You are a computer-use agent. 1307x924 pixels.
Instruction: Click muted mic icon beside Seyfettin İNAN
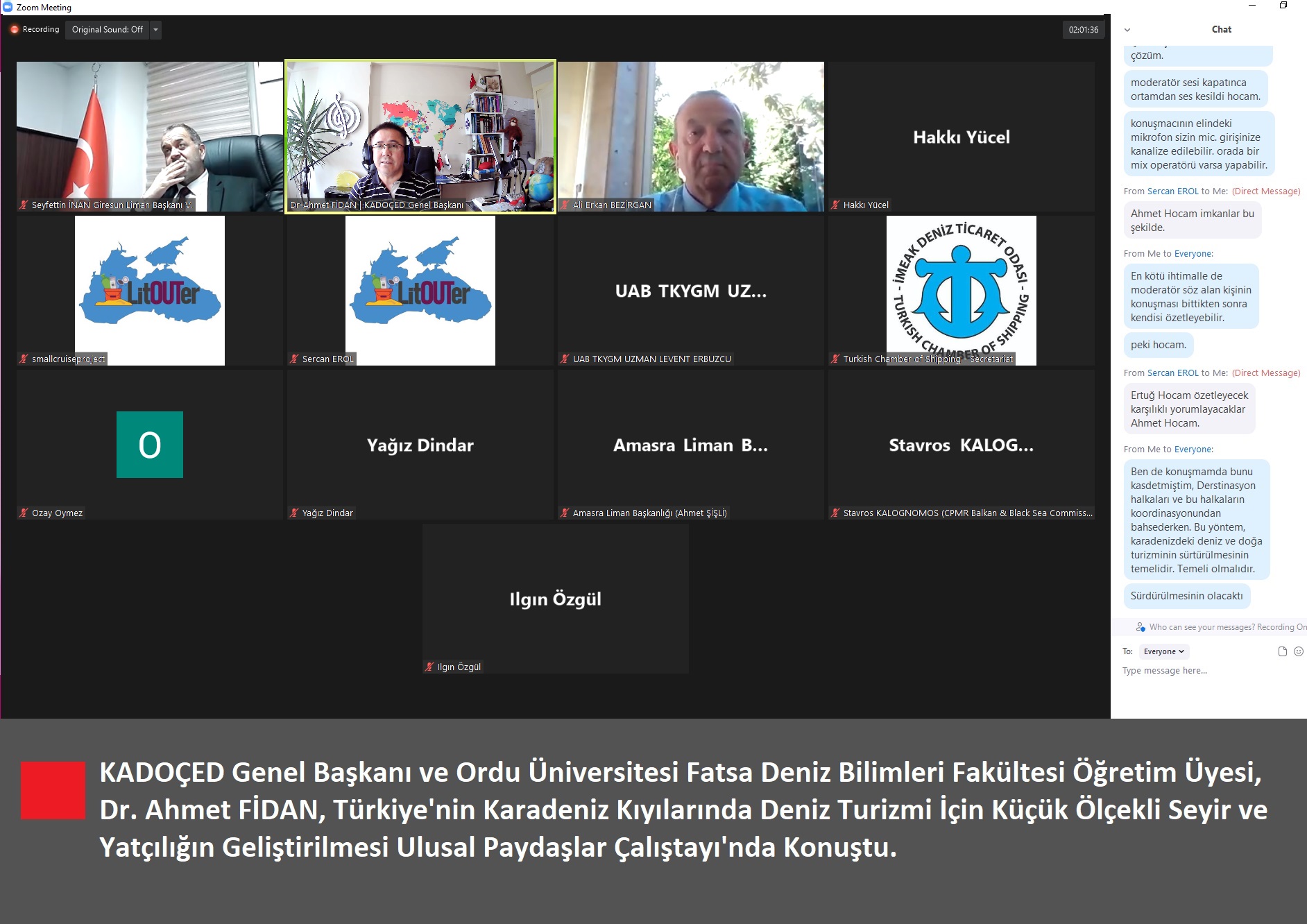(24, 205)
